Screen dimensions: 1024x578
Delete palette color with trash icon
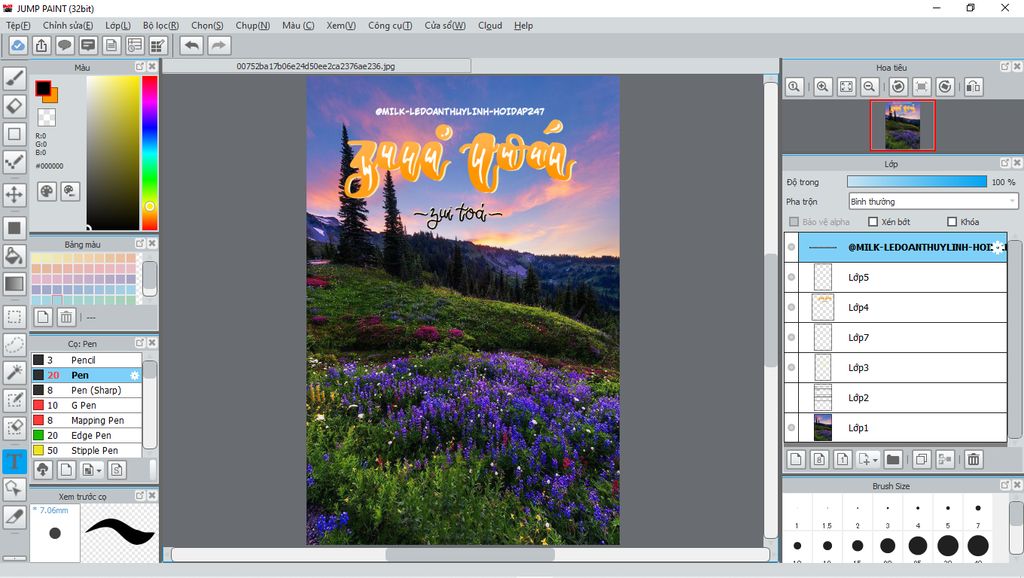tap(66, 317)
